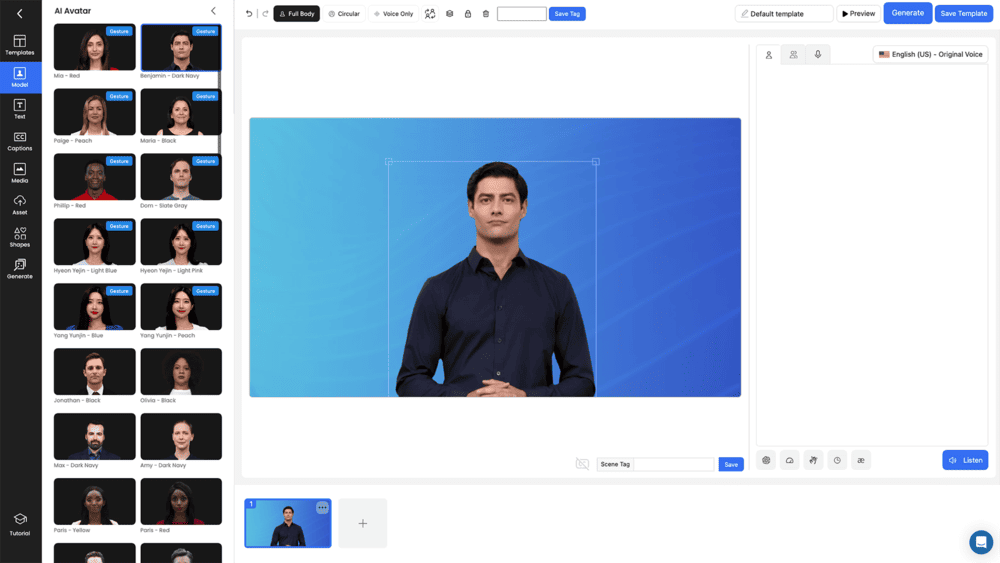Select Circular avatar mode
Image resolution: width=1000 pixels, height=563 pixels.
click(344, 13)
